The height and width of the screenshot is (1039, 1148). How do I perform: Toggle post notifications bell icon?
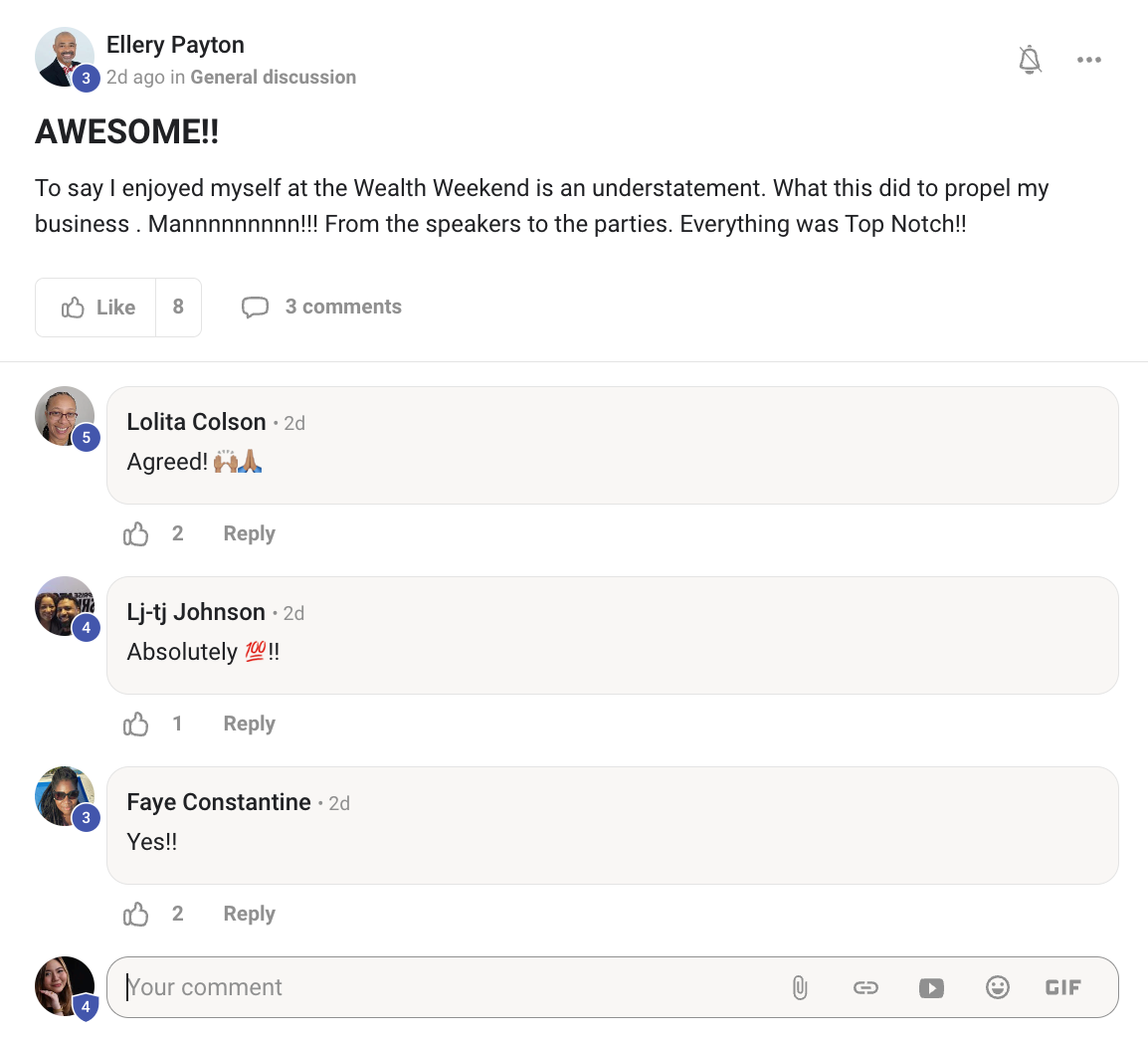1030,60
